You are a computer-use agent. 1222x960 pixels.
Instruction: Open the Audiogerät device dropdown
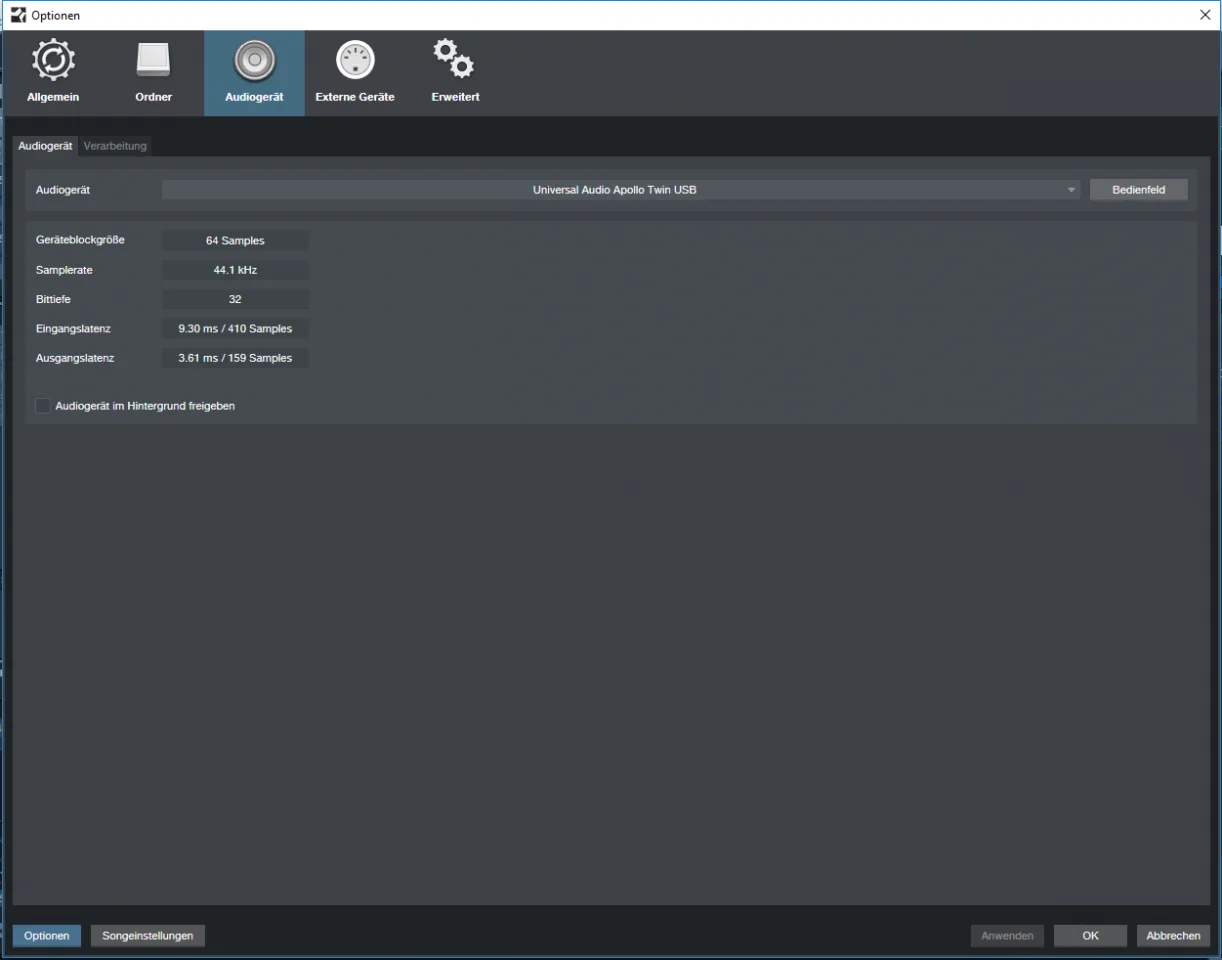[x=621, y=190]
